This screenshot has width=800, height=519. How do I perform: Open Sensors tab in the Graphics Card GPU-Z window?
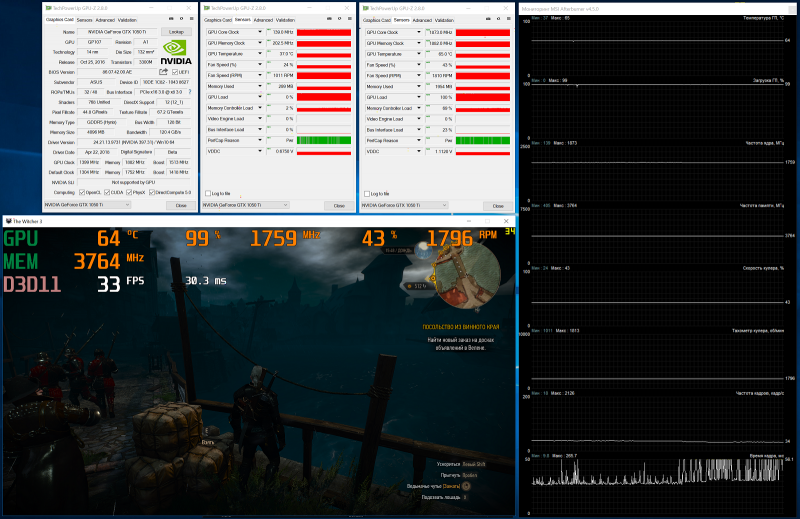click(x=85, y=20)
